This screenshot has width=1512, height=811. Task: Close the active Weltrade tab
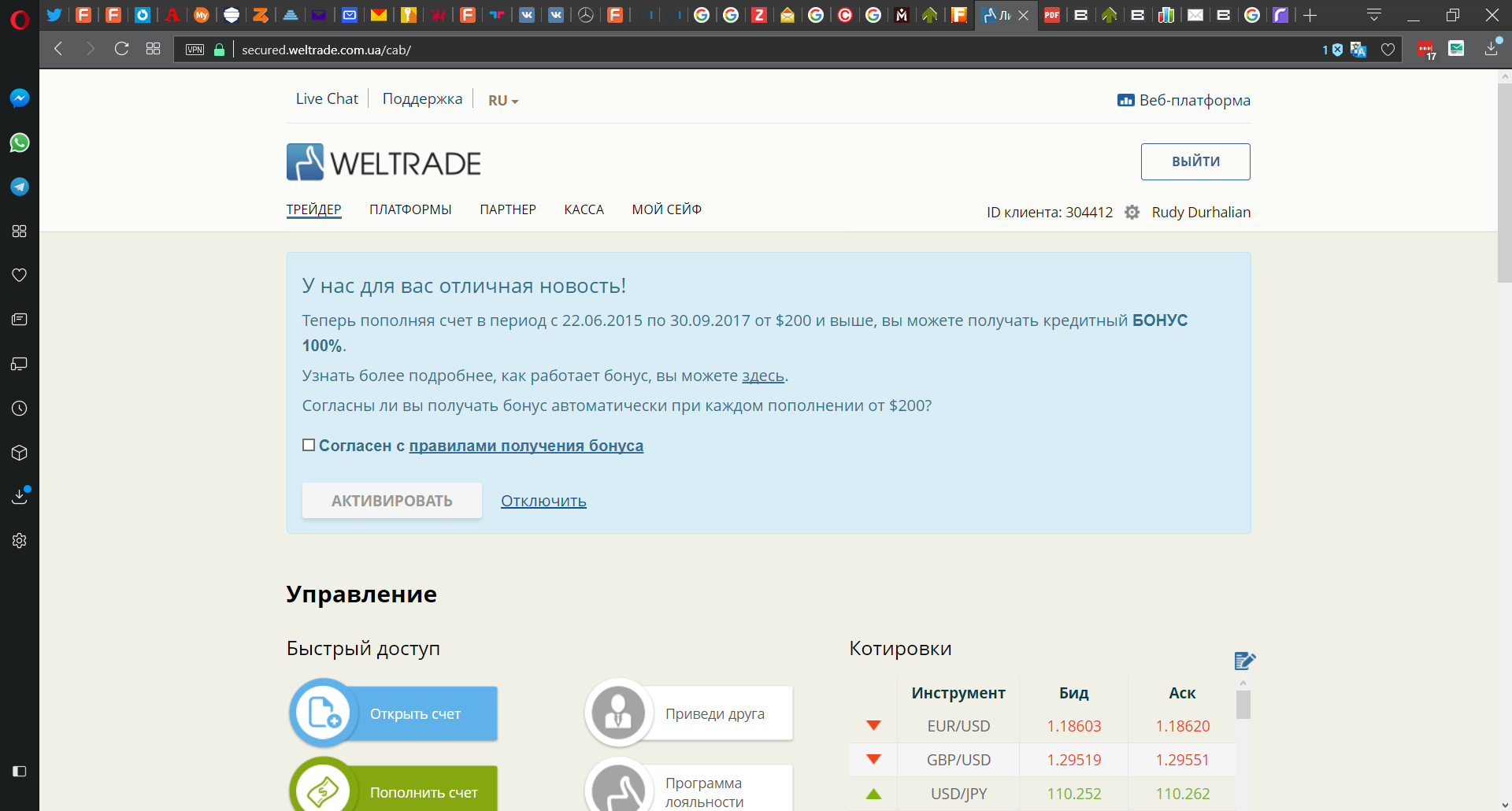(1024, 15)
